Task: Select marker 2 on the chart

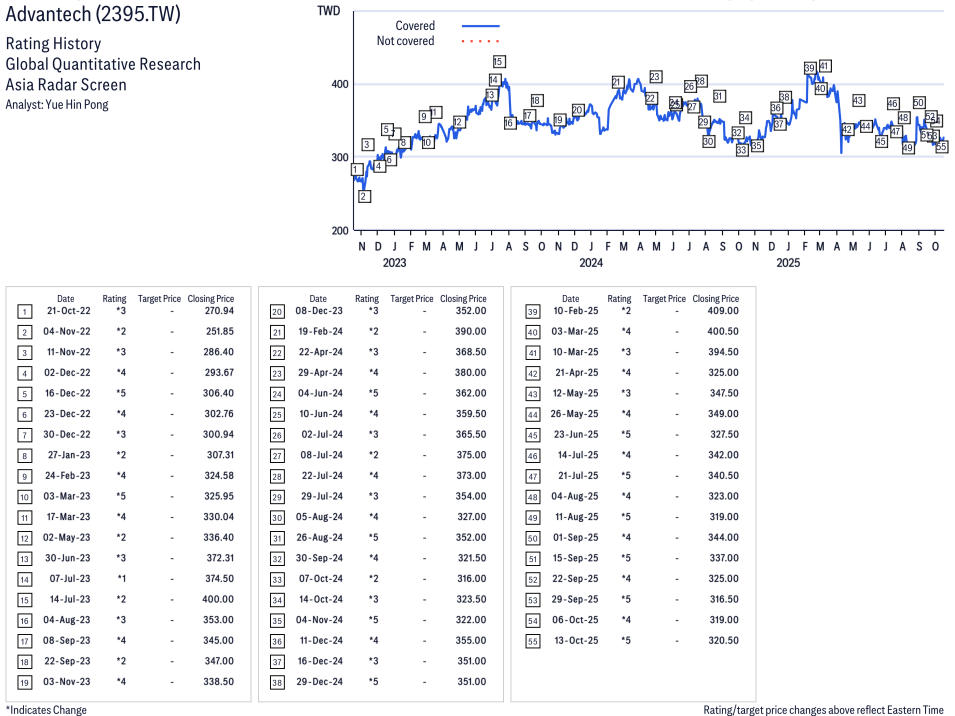Action: [x=364, y=196]
